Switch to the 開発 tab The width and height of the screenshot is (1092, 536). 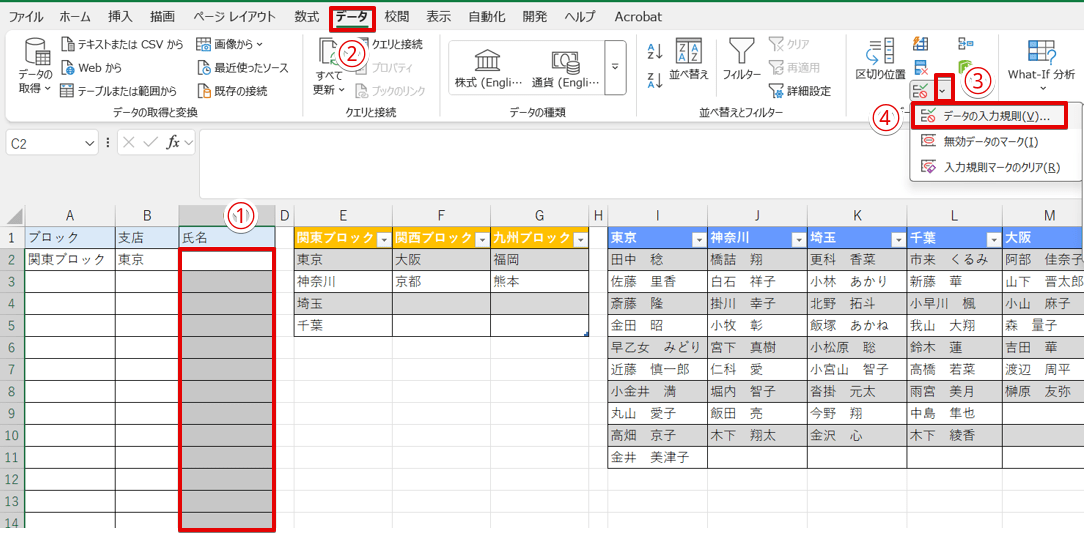535,17
